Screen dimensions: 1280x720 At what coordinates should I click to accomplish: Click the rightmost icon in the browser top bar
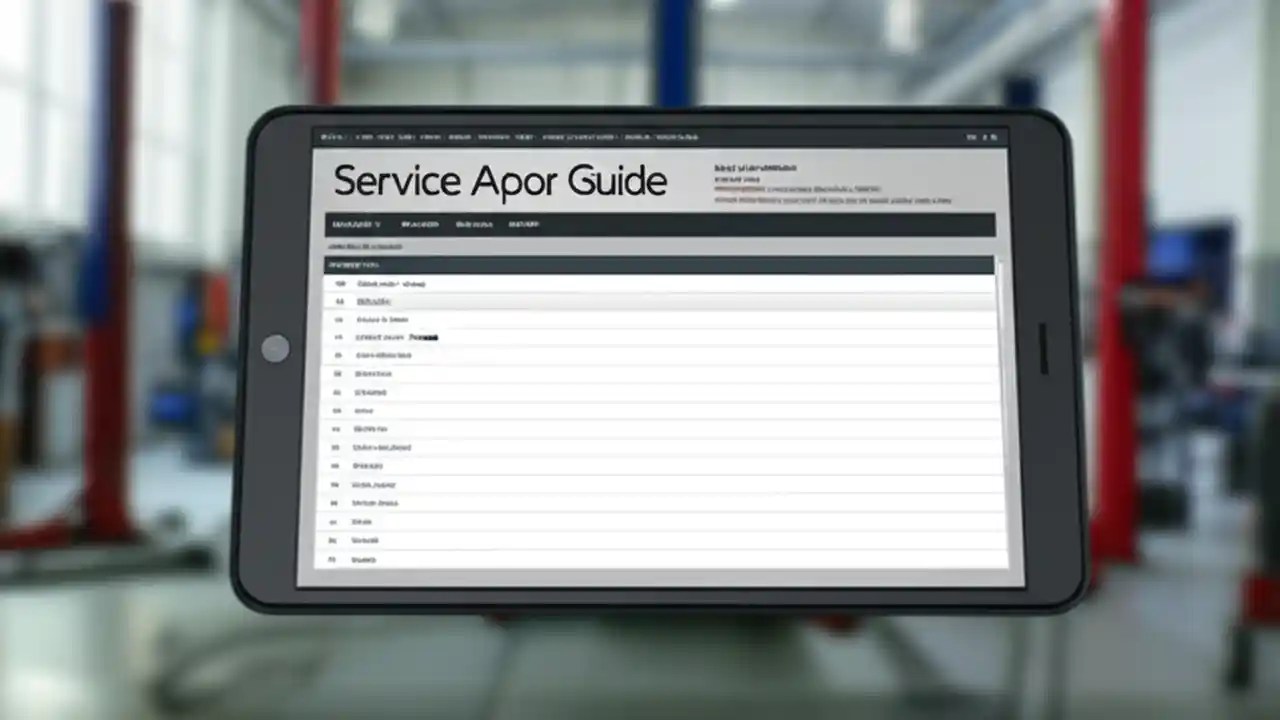point(996,135)
